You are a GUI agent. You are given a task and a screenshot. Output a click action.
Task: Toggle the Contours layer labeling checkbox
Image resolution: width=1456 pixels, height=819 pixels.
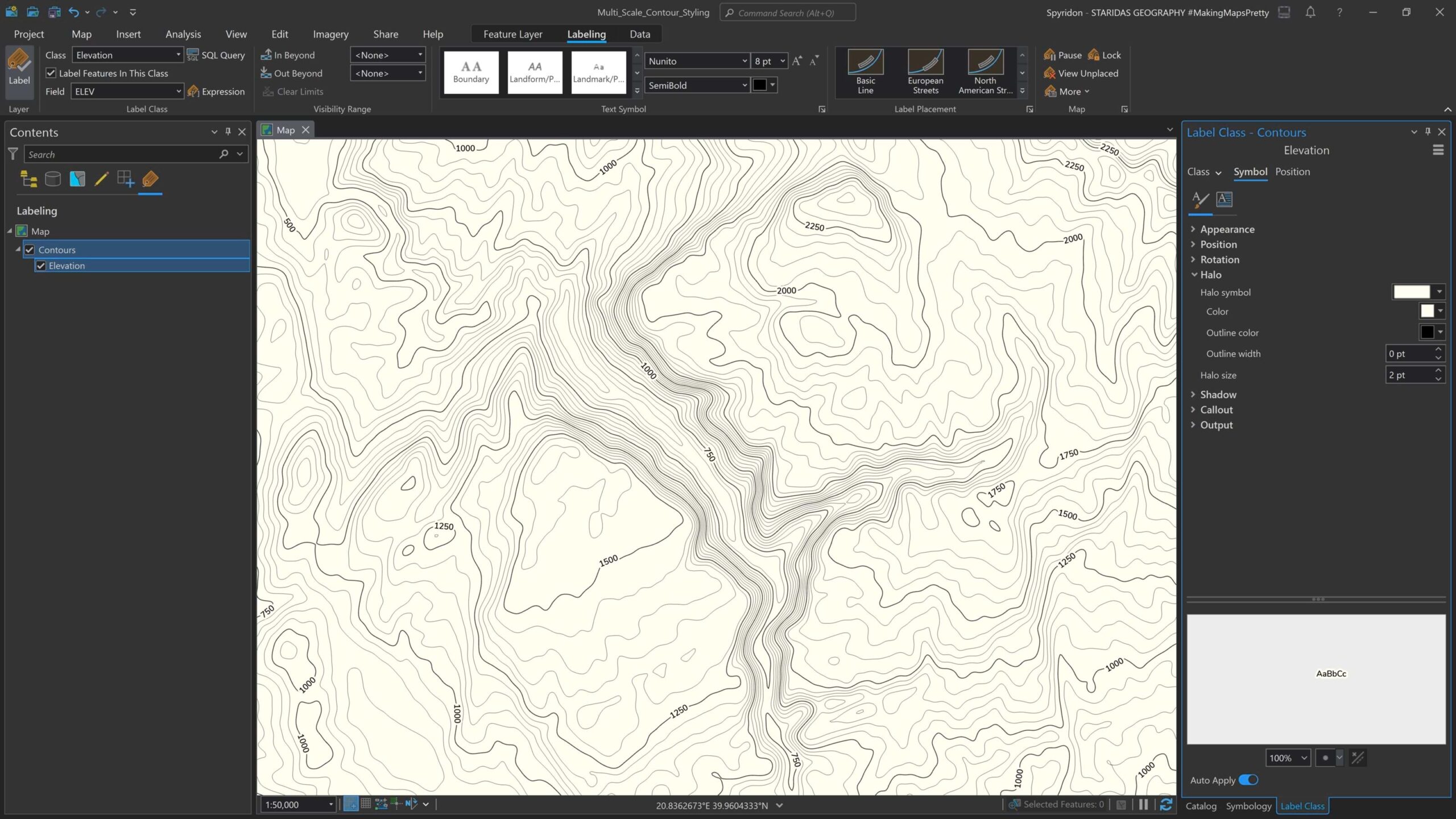(x=30, y=250)
